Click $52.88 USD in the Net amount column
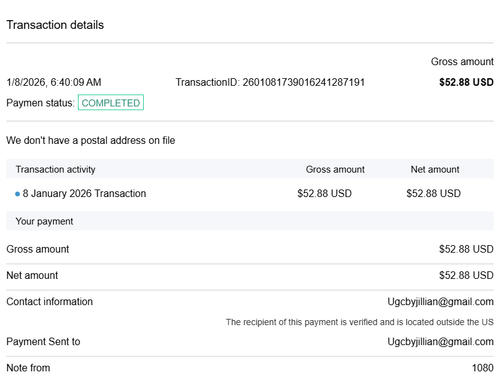Image resolution: width=500 pixels, height=389 pixels. click(x=434, y=194)
